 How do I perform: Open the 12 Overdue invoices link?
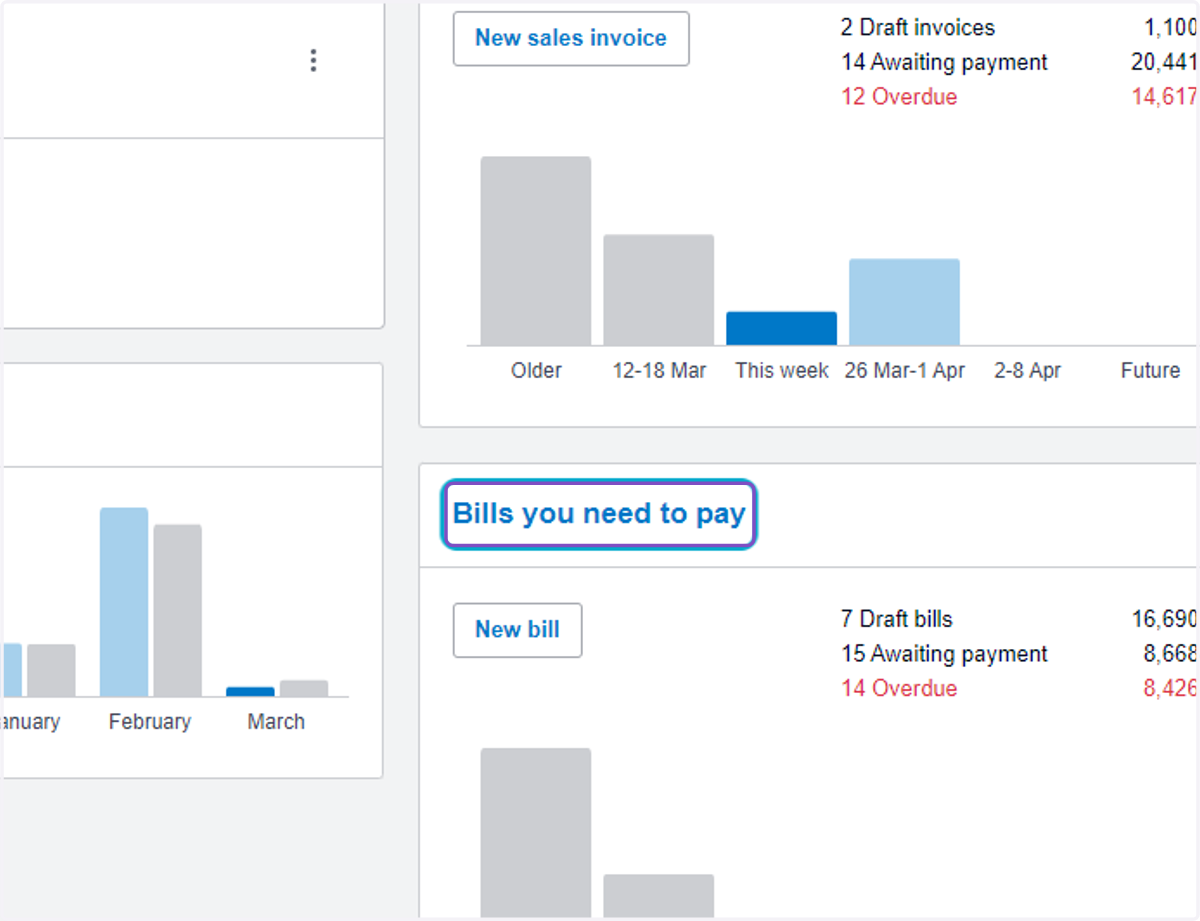[x=899, y=97]
